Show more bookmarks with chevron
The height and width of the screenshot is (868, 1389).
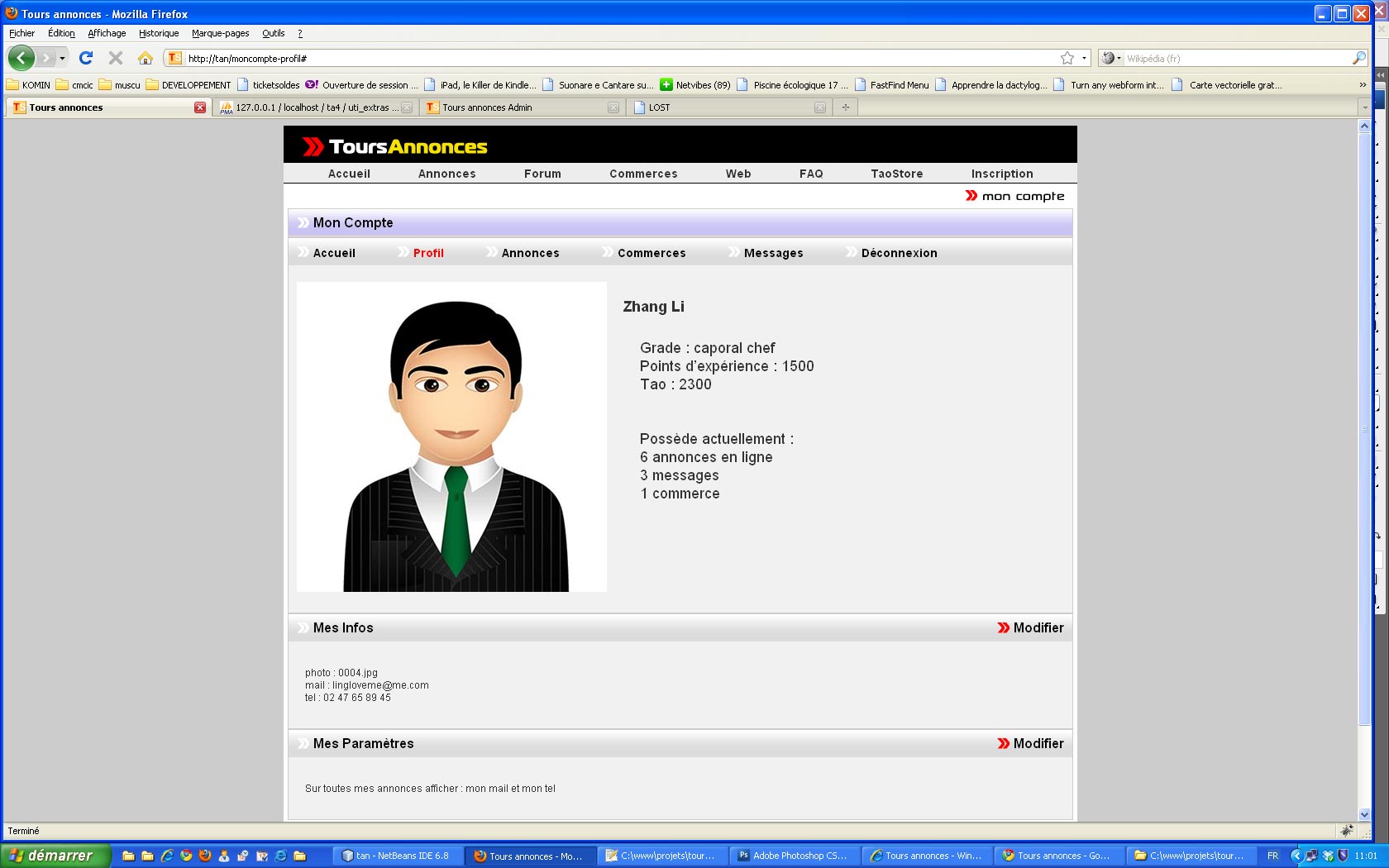1363,84
